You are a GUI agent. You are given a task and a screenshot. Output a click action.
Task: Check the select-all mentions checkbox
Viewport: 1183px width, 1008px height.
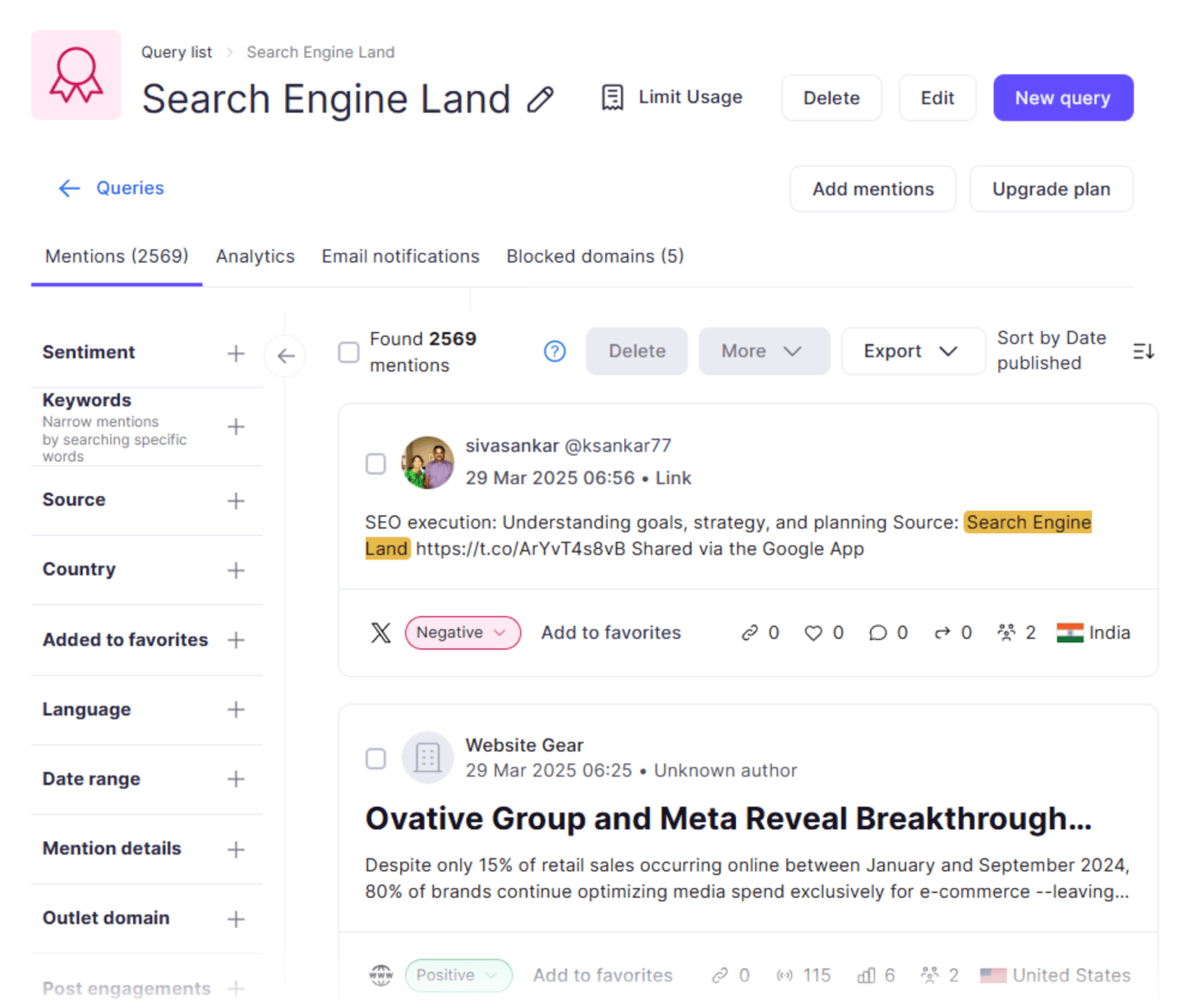[x=349, y=352]
